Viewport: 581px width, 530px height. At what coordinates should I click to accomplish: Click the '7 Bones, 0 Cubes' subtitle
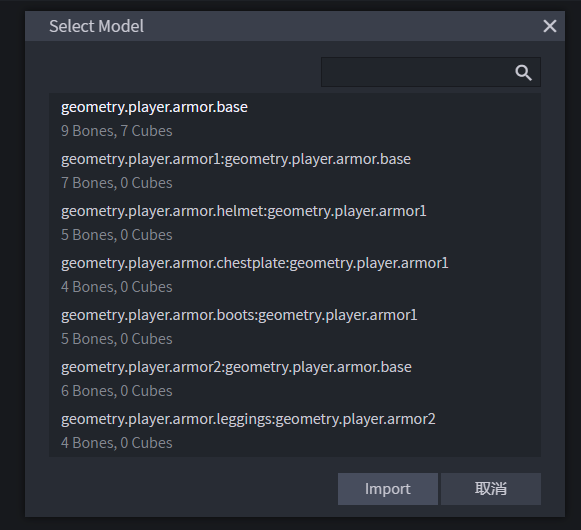coord(117,183)
